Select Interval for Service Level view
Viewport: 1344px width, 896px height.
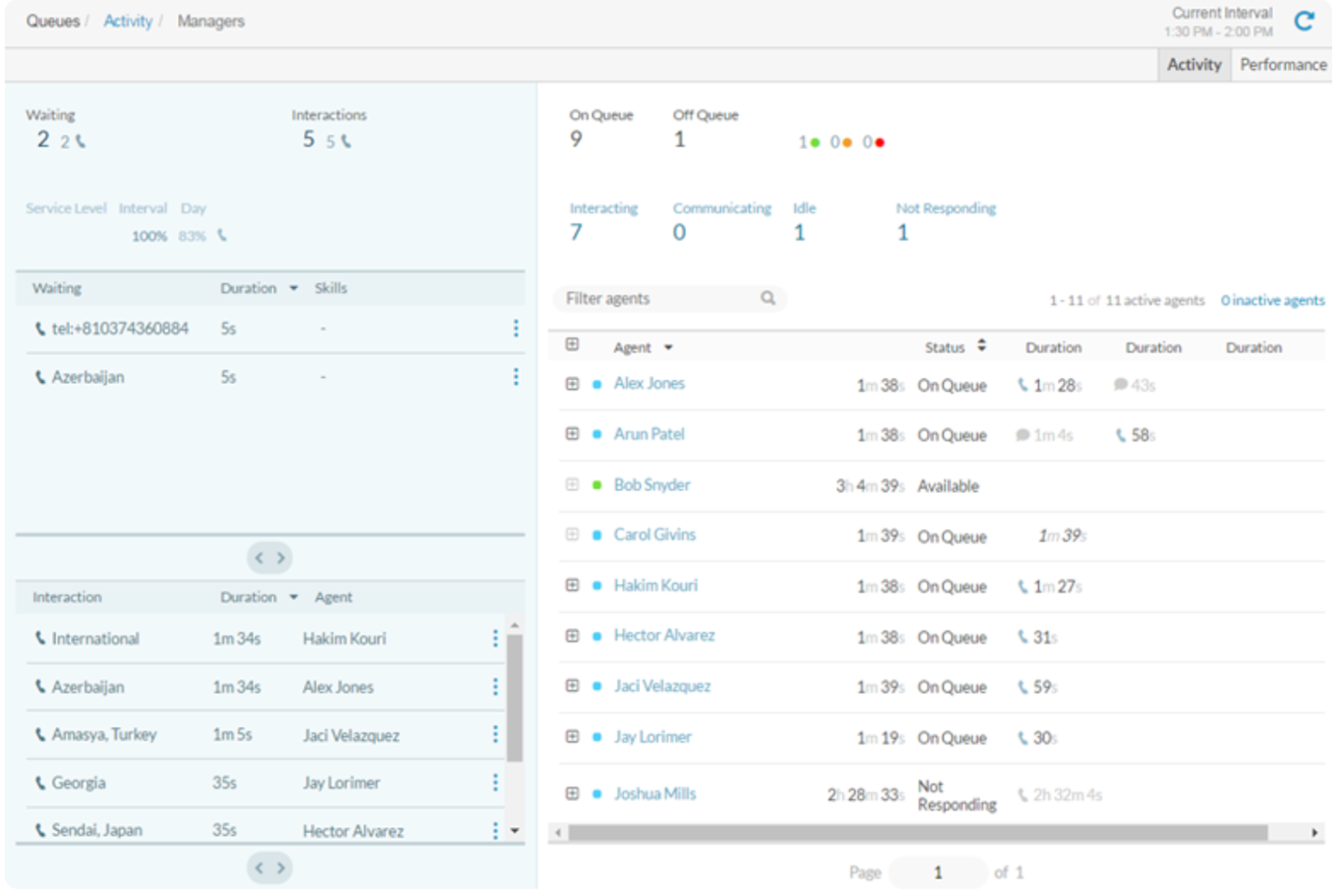[143, 208]
